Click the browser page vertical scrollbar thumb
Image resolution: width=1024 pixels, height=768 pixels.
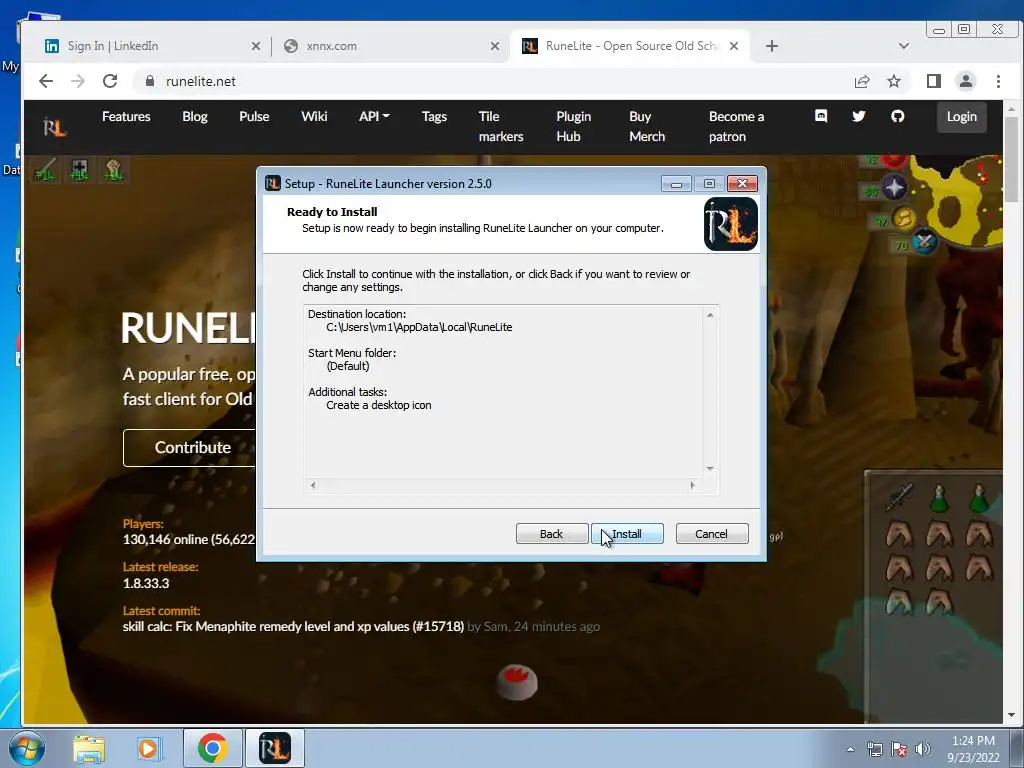(1012, 159)
